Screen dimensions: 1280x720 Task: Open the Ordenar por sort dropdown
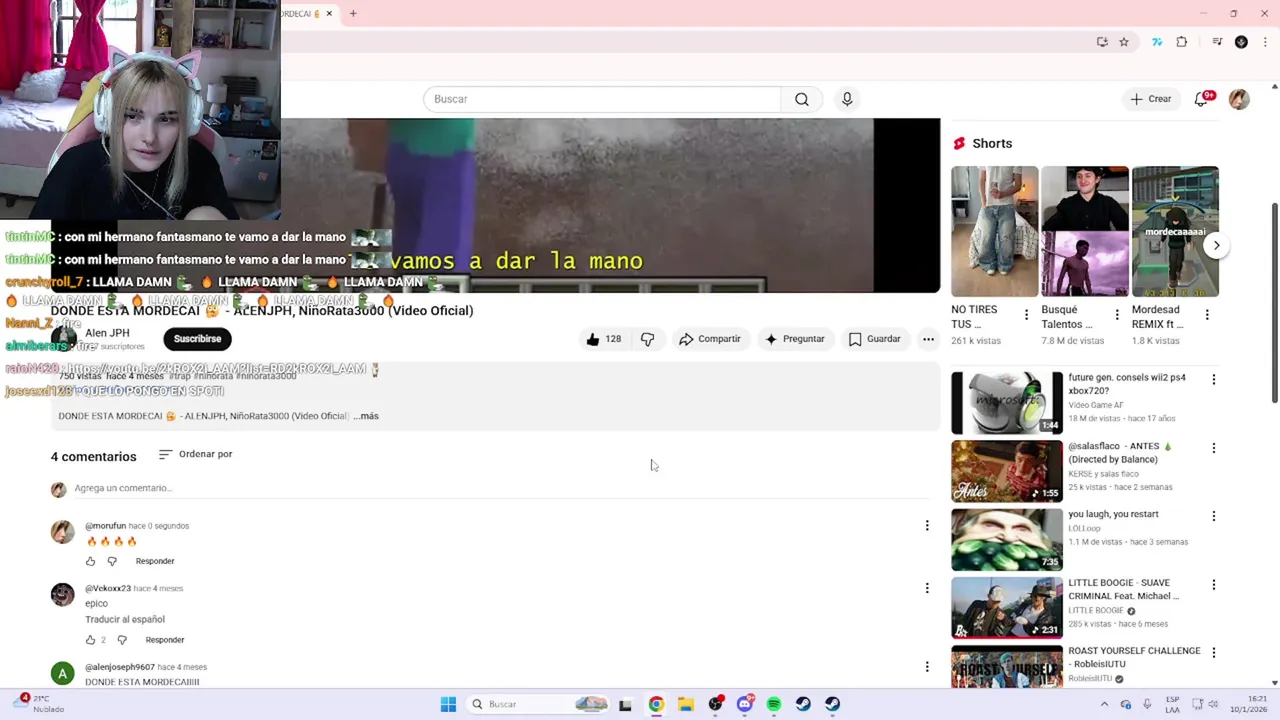tap(196, 454)
